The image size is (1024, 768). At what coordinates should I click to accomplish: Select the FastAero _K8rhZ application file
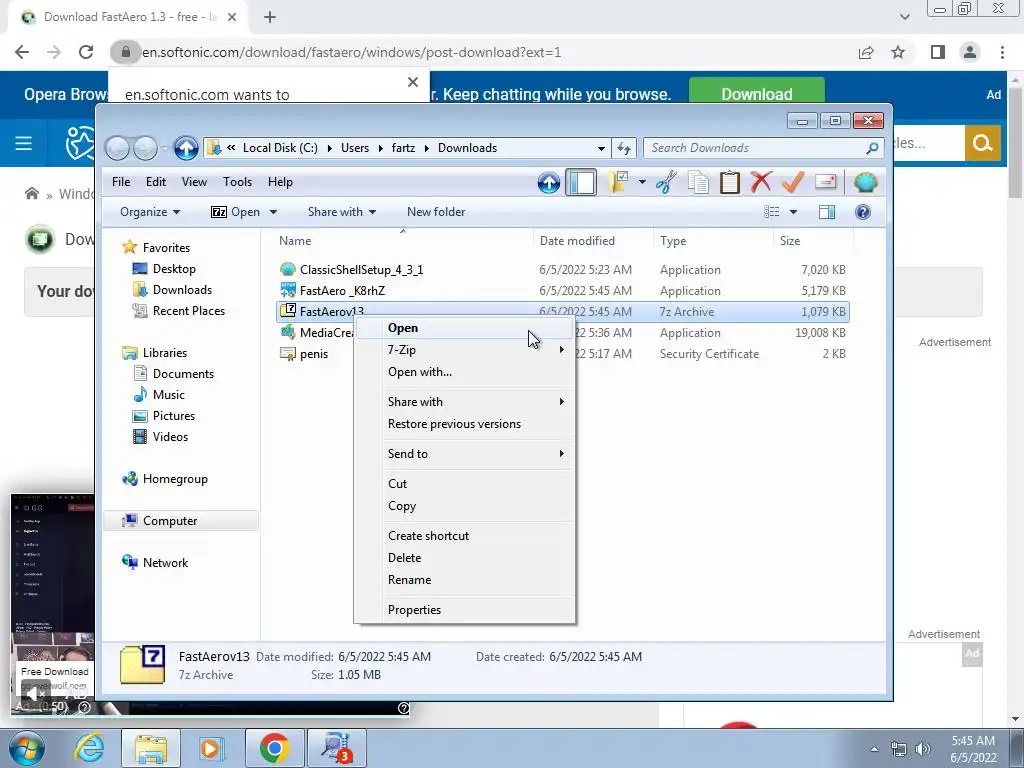tap(342, 291)
